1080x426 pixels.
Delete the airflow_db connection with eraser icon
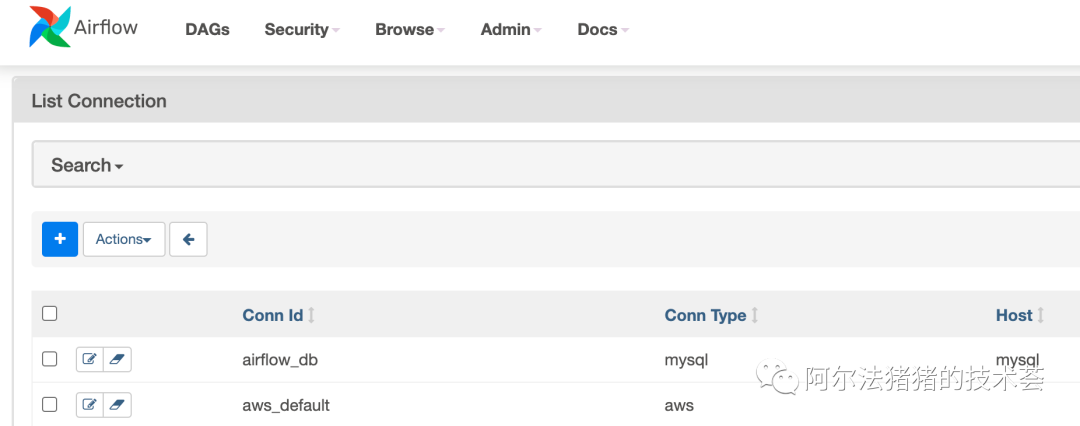[x=117, y=359]
